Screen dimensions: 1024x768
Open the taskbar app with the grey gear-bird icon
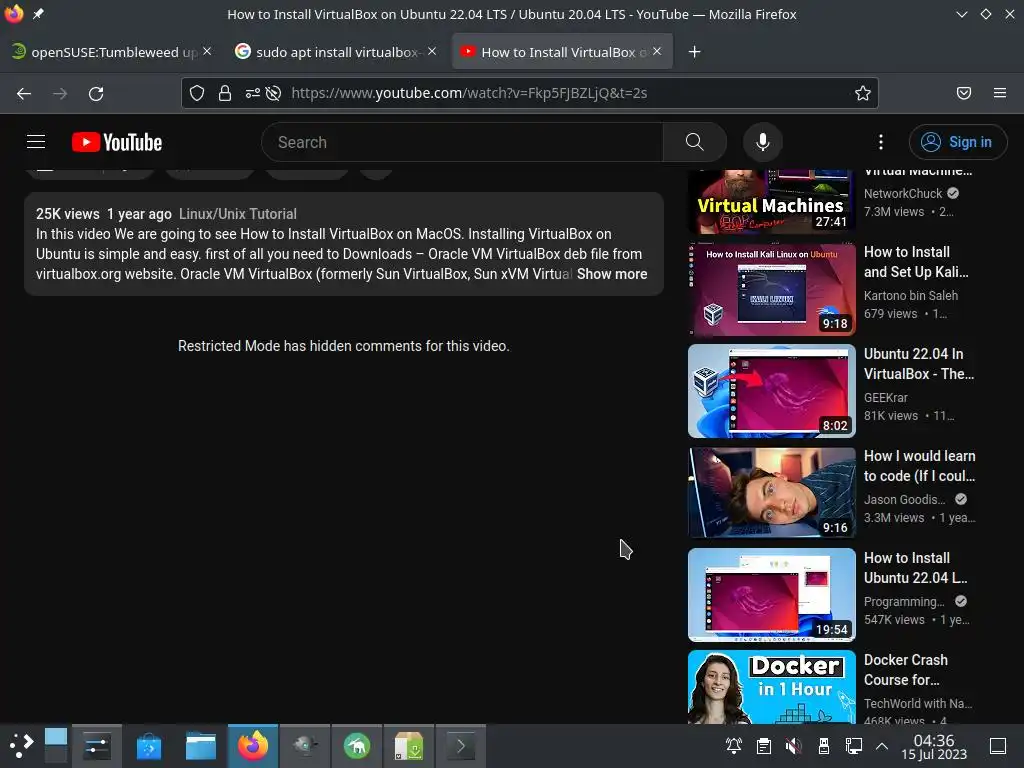pos(305,746)
